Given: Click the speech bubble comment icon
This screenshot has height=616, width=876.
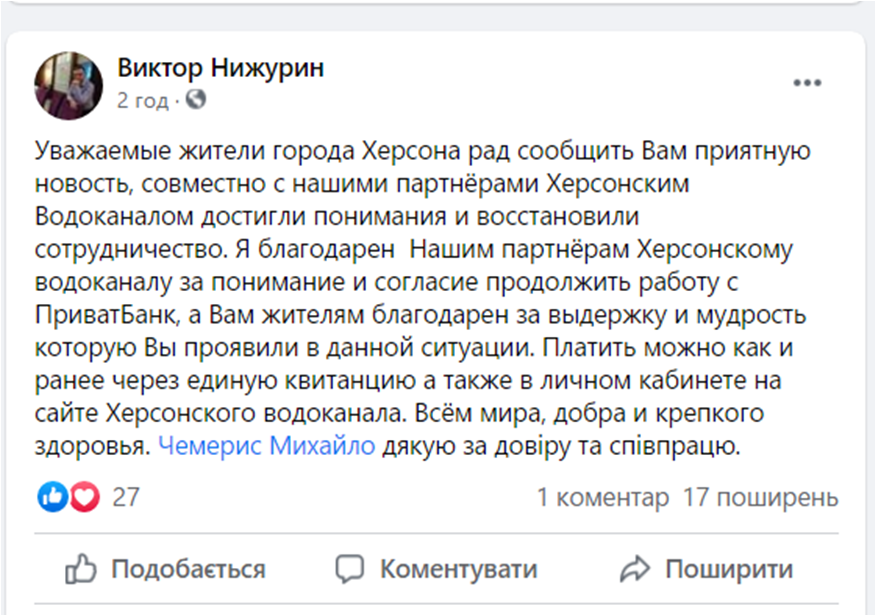Looking at the screenshot, I should point(349,570).
